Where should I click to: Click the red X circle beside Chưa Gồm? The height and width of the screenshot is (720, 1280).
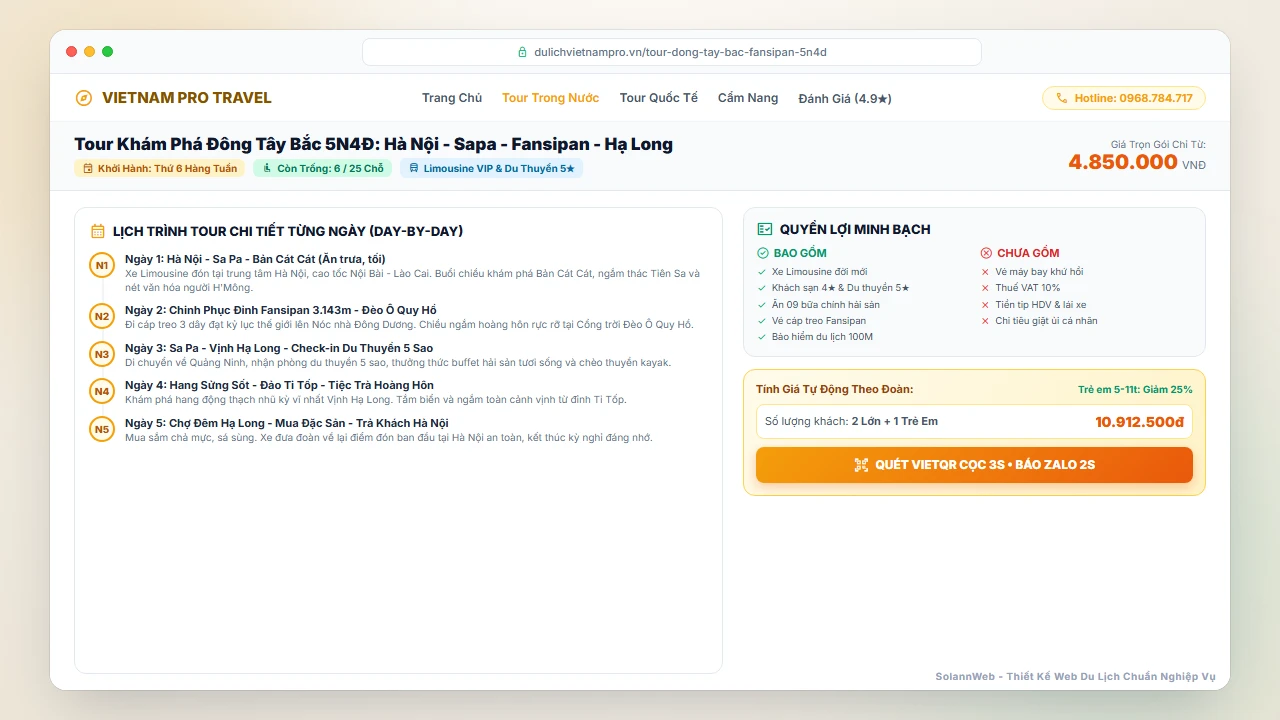(986, 253)
